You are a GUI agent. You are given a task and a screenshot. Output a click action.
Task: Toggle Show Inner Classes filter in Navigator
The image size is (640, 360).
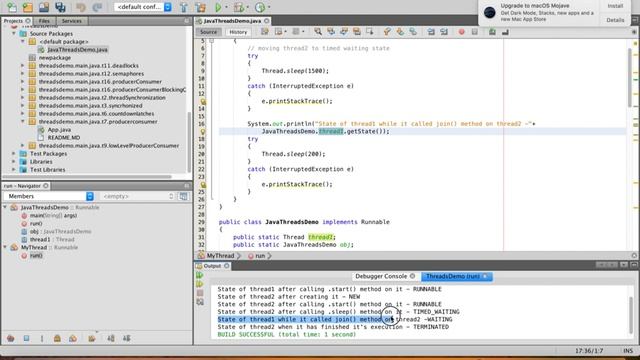[x=73, y=338]
